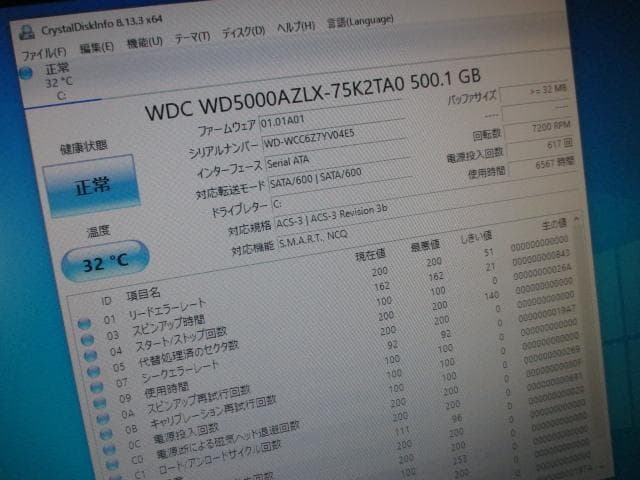Open the テーマ(T) menu

pyautogui.click(x=192, y=38)
